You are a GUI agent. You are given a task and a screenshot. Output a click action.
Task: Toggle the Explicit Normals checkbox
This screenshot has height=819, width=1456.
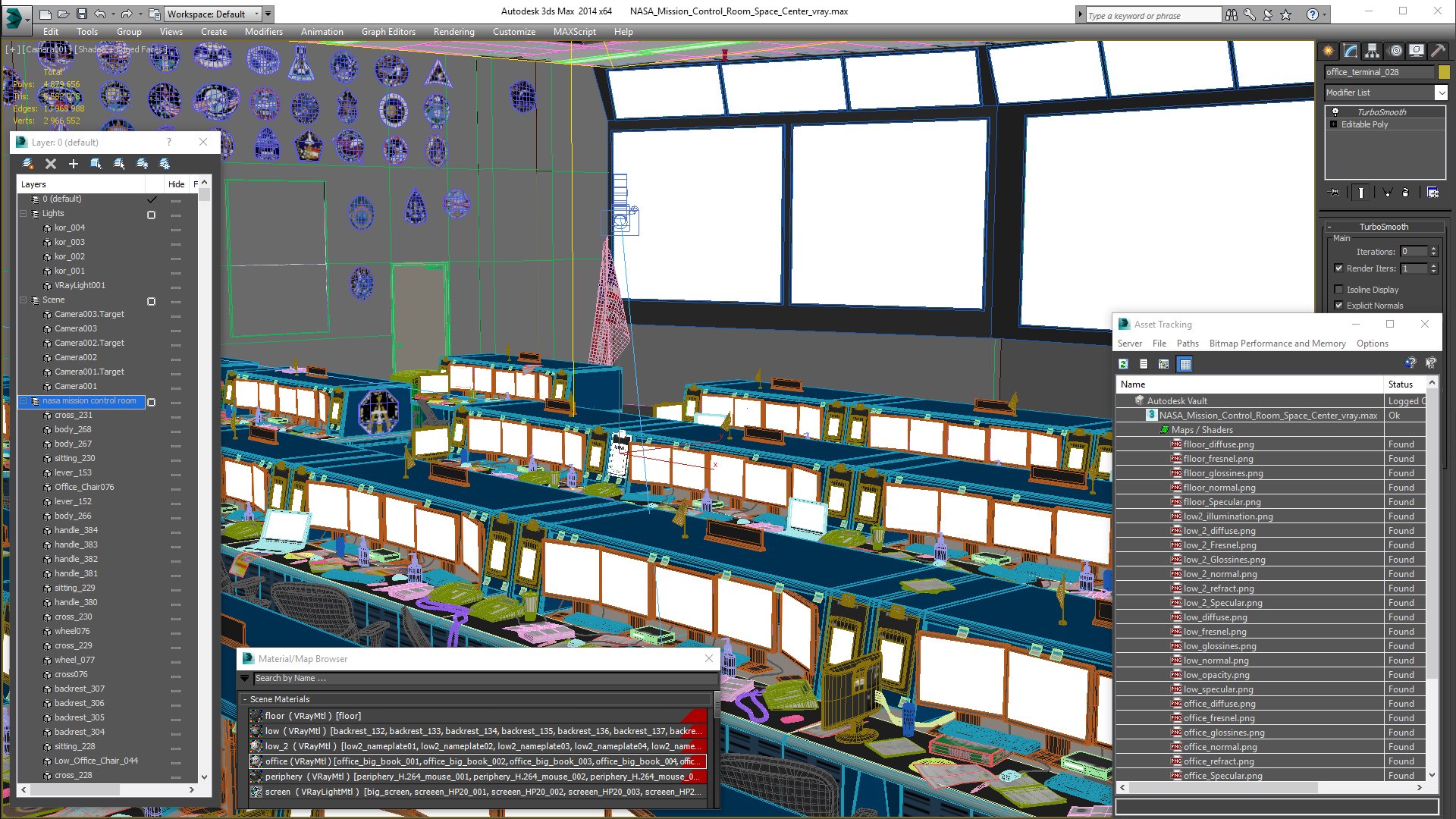pyautogui.click(x=1338, y=306)
